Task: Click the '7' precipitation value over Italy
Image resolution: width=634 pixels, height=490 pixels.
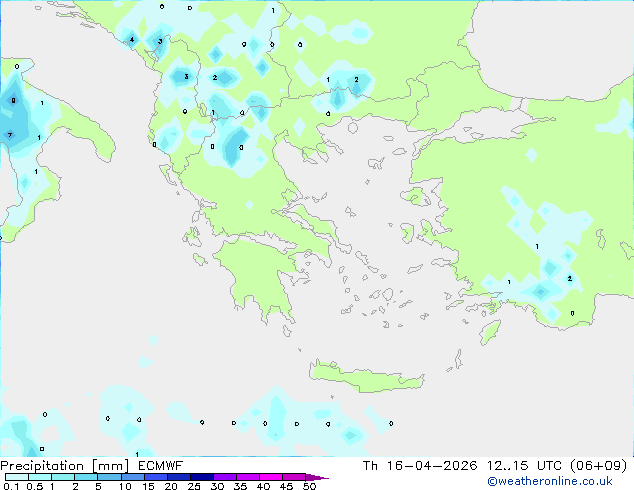Action: 10,135
